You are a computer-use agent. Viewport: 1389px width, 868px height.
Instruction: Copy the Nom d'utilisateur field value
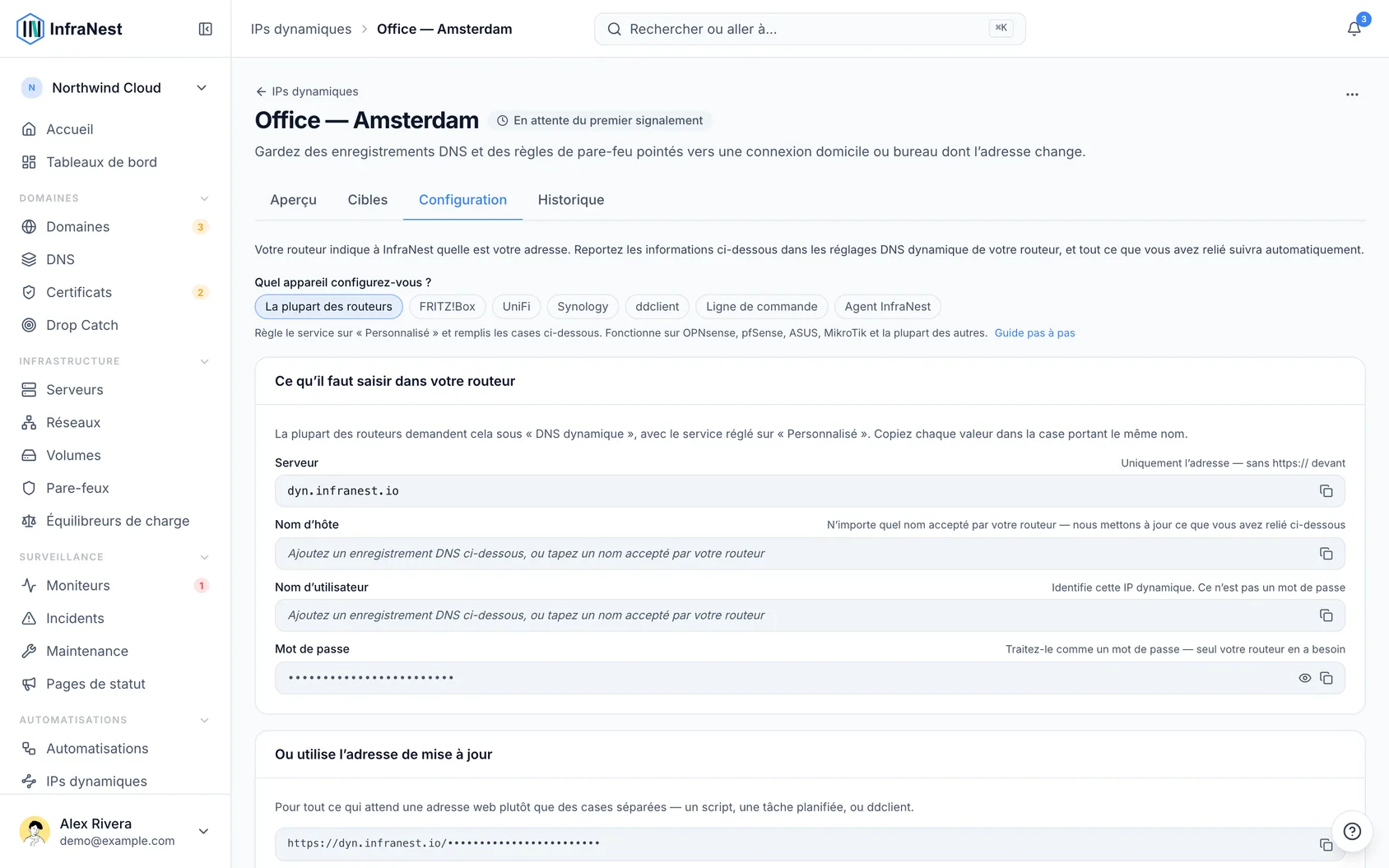click(1326, 615)
